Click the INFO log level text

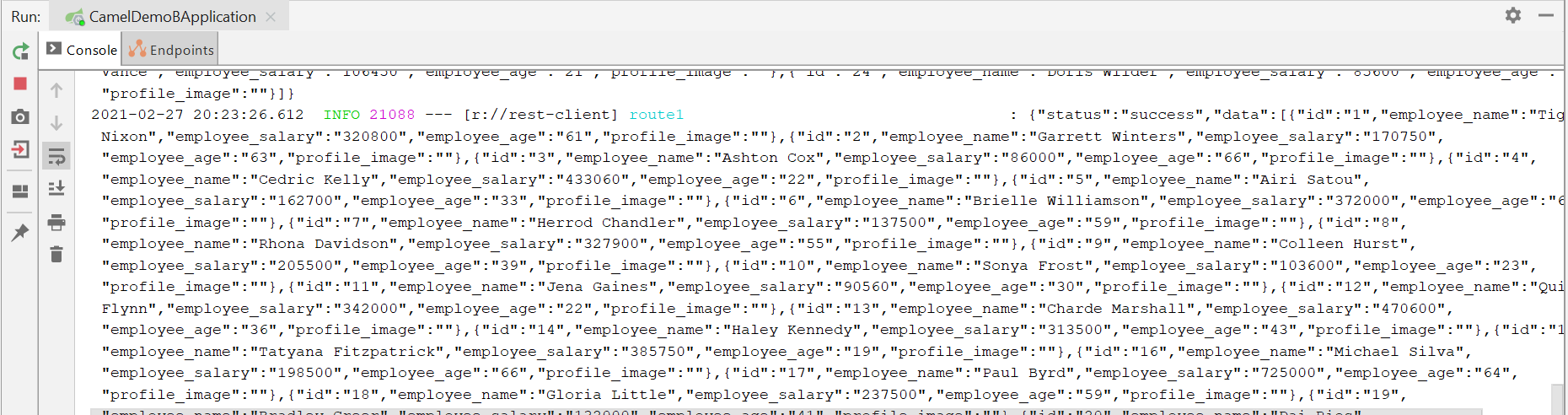coord(341,115)
